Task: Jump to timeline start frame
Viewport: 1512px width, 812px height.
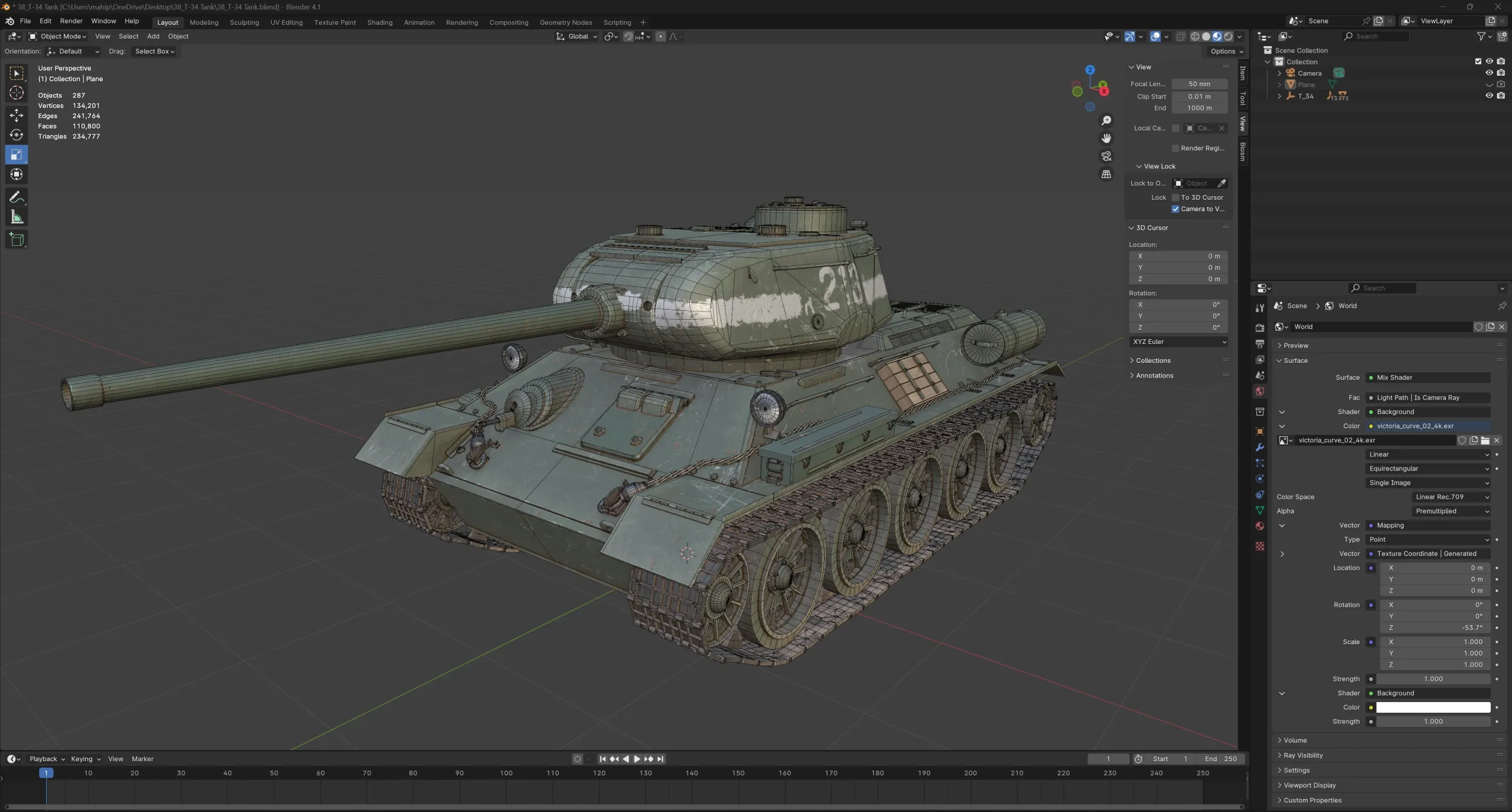Action: point(602,759)
